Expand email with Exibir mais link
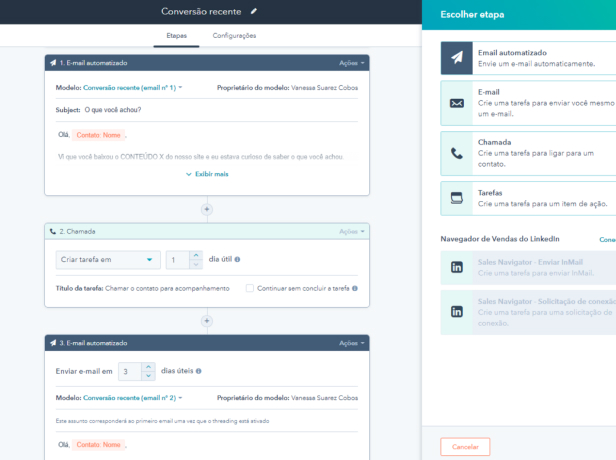 [207, 173]
